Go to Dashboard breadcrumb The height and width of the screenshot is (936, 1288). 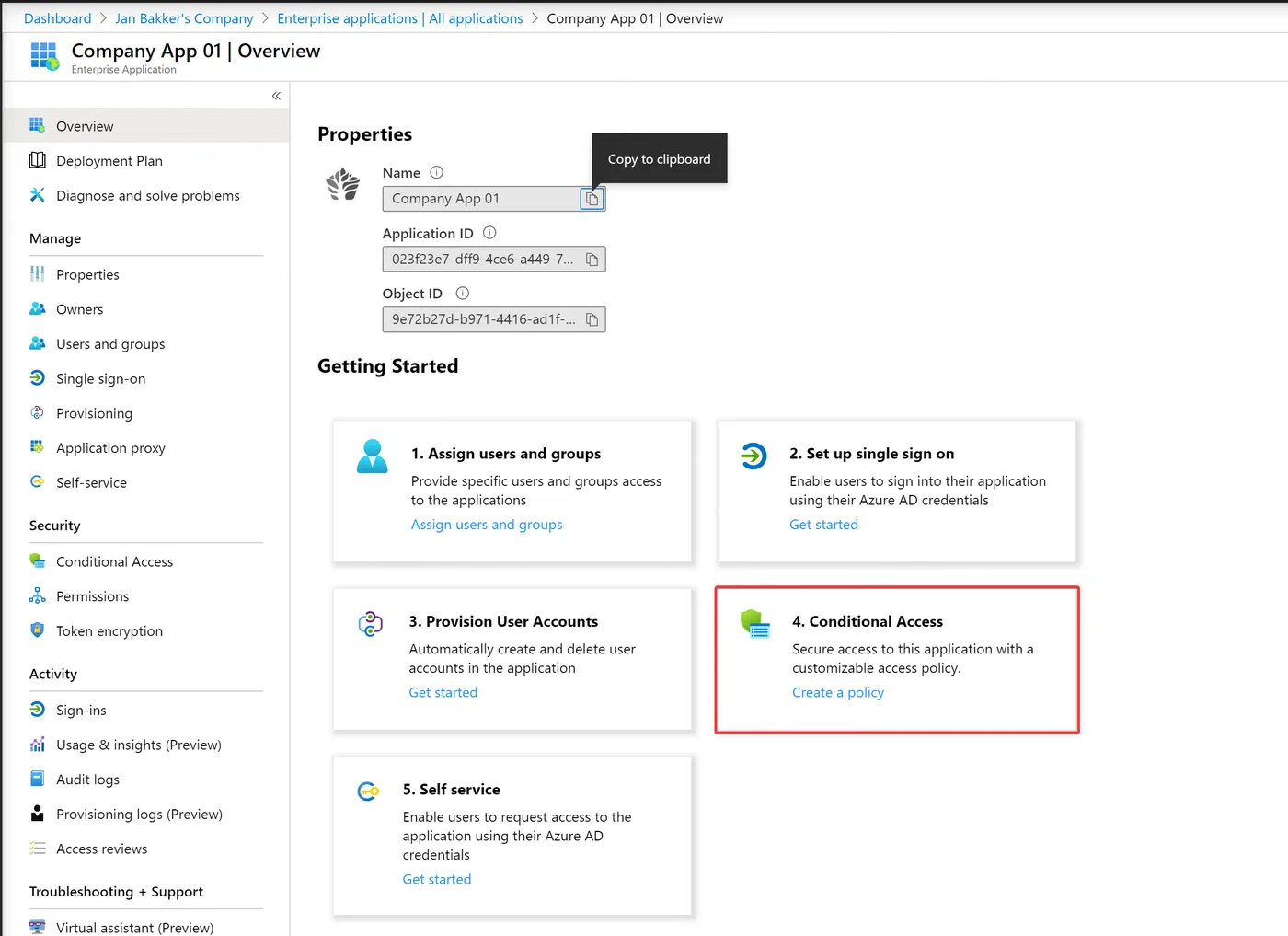point(58,18)
